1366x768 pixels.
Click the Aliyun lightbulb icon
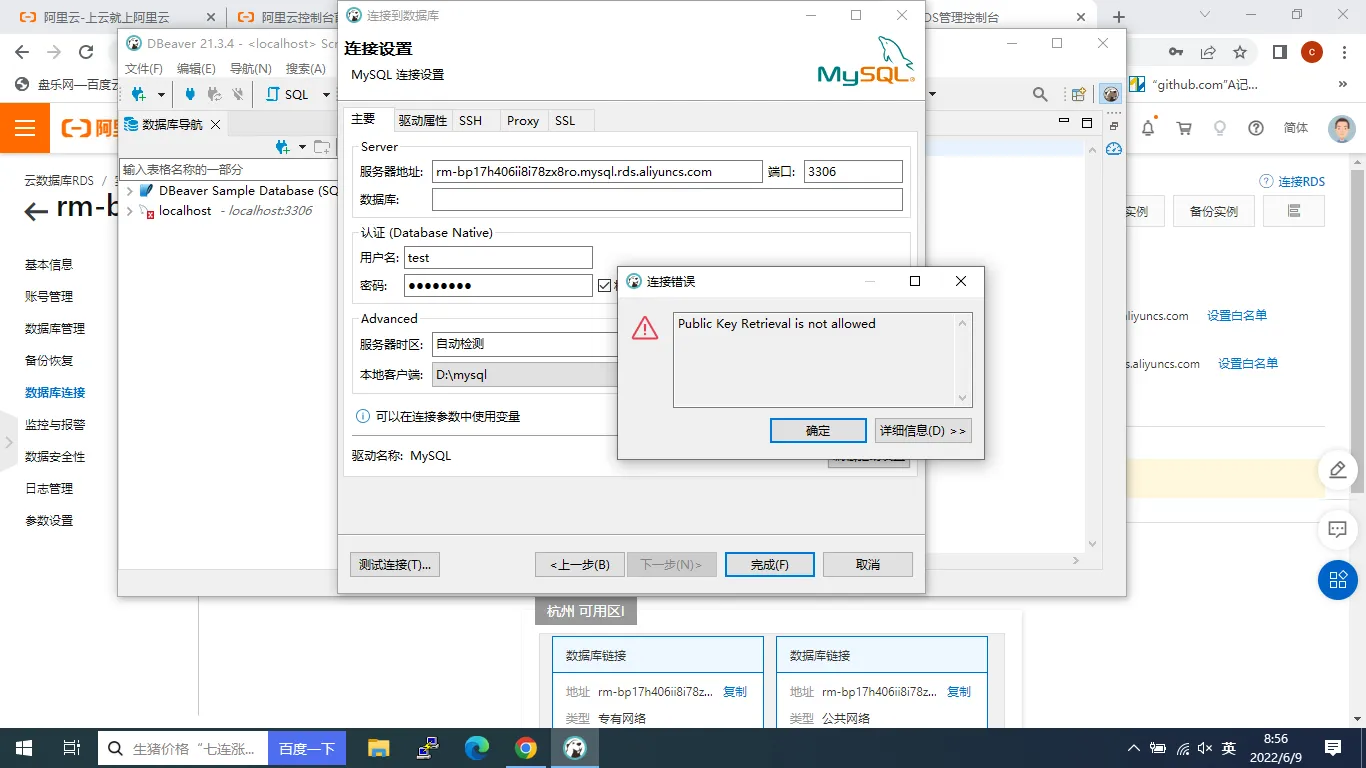coord(1220,128)
